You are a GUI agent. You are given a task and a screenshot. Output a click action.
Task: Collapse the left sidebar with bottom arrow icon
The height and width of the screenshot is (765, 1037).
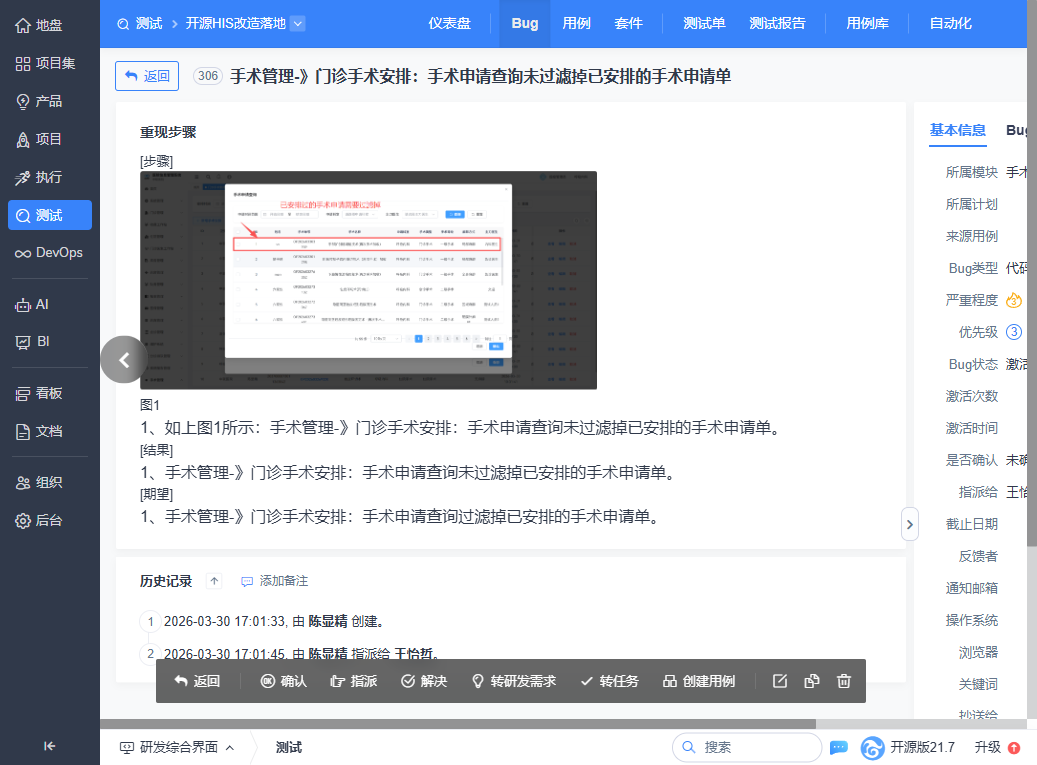[50, 745]
